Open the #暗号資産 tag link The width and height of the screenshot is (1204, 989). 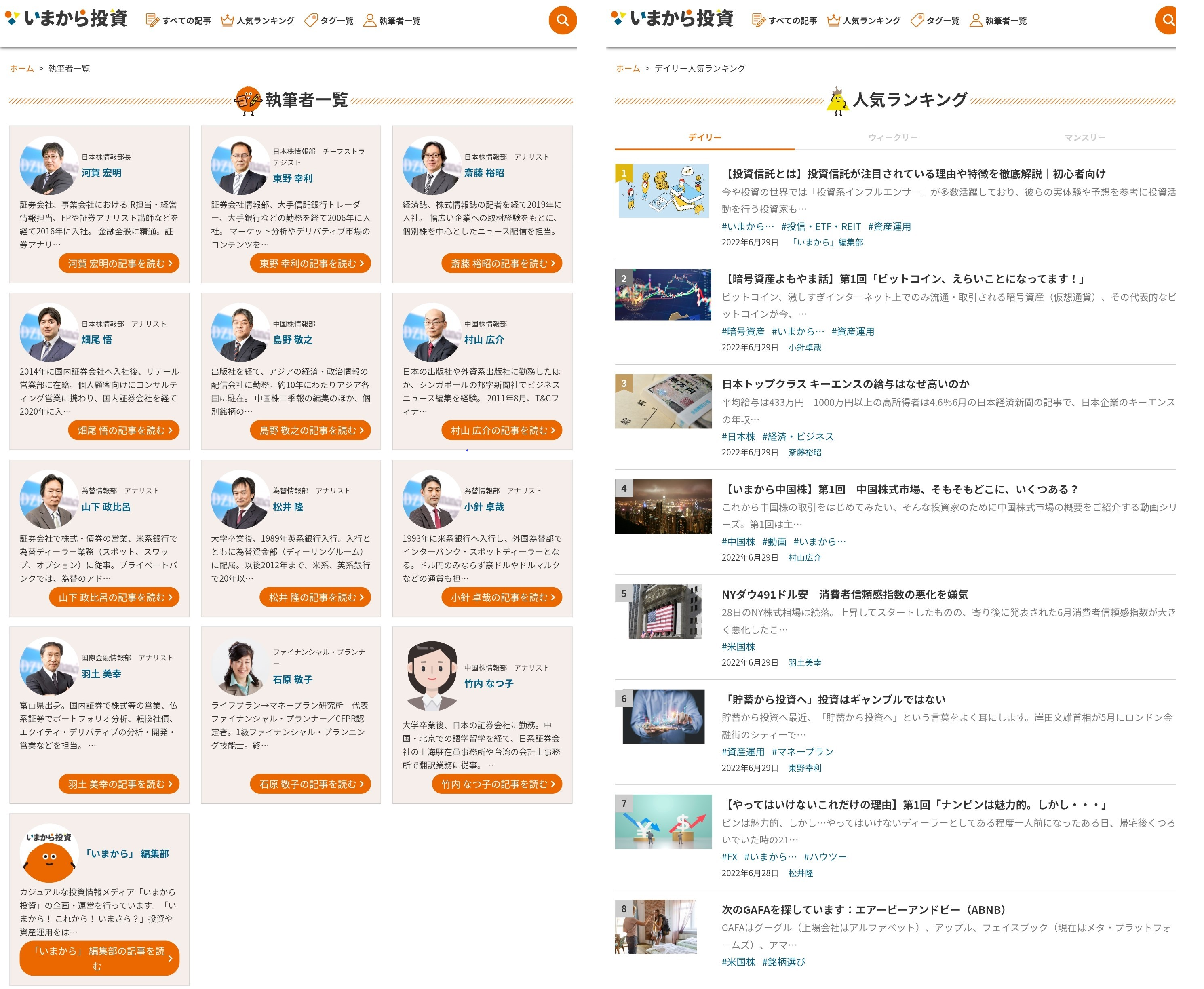pos(743,331)
